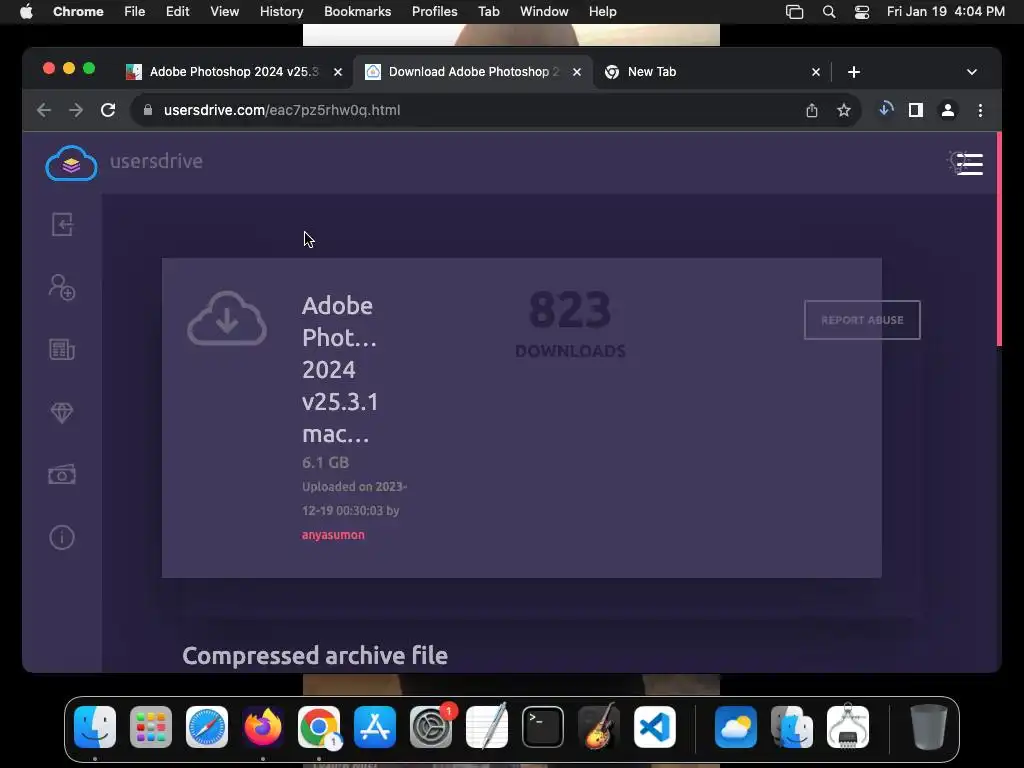Select the Download Adobe Photoshop tab

[473, 72]
